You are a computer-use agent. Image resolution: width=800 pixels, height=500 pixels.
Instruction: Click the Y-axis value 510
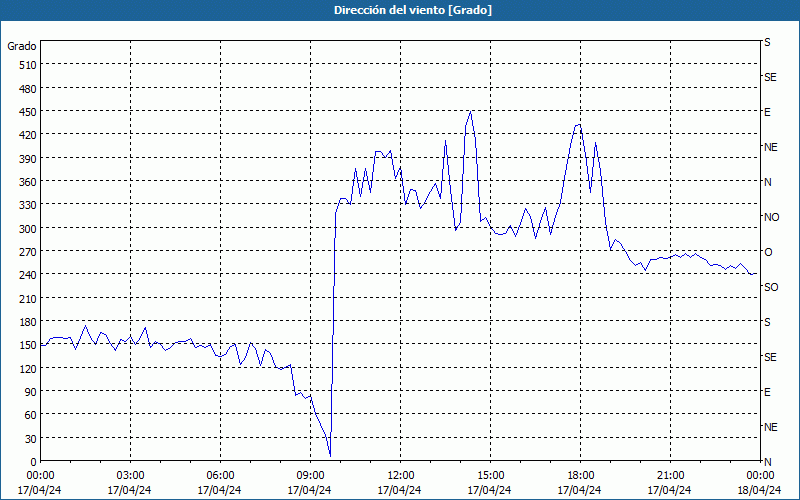tap(28, 65)
